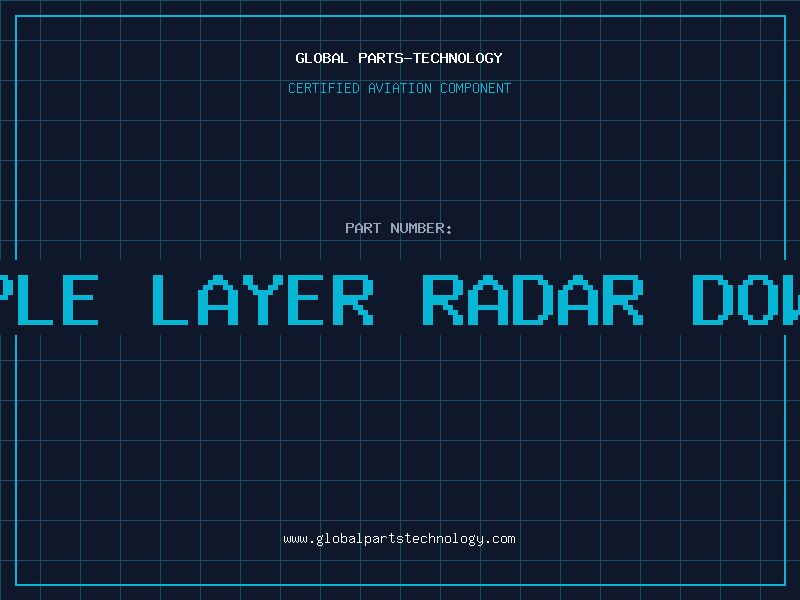Click the CERTIFIED AVIATION COMPONENT subtitle
Screen dimensions: 800x600
pyautogui.click(x=399, y=88)
